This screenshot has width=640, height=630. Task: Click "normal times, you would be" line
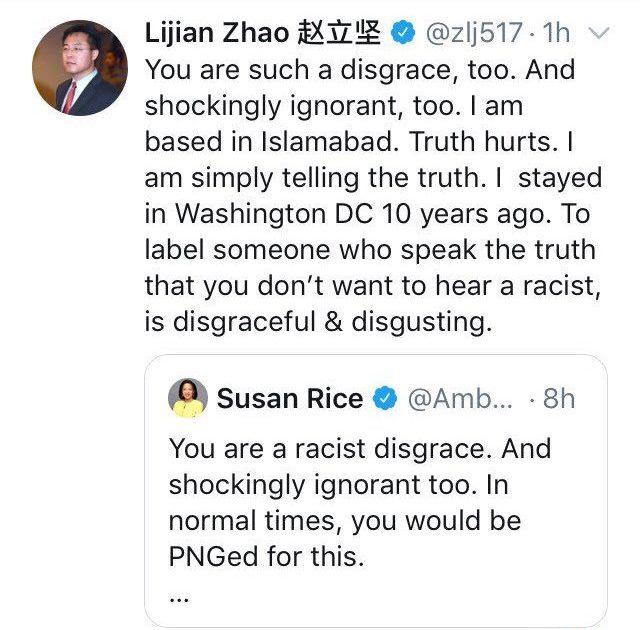click(344, 521)
